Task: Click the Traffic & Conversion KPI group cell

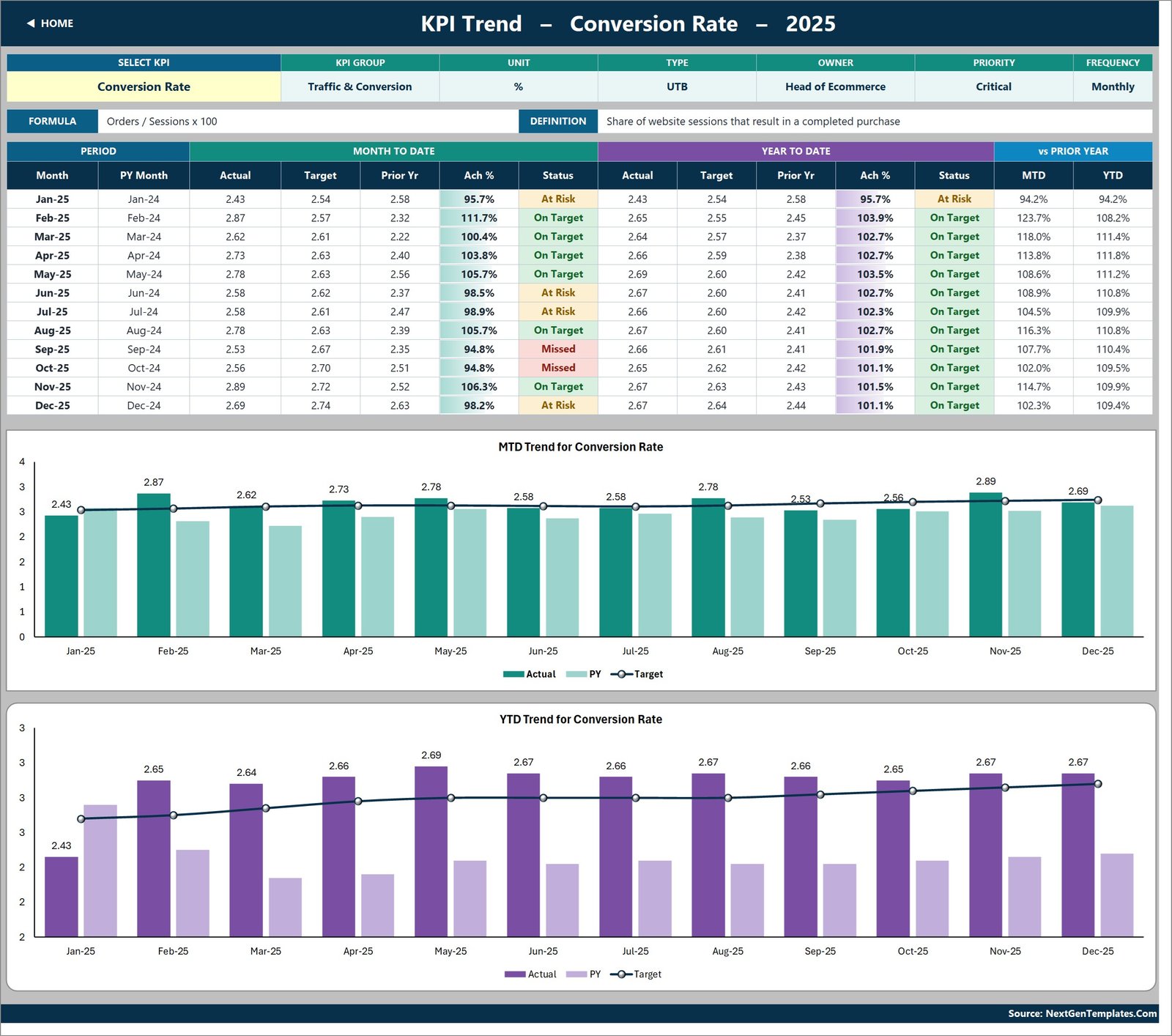Action: [360, 86]
